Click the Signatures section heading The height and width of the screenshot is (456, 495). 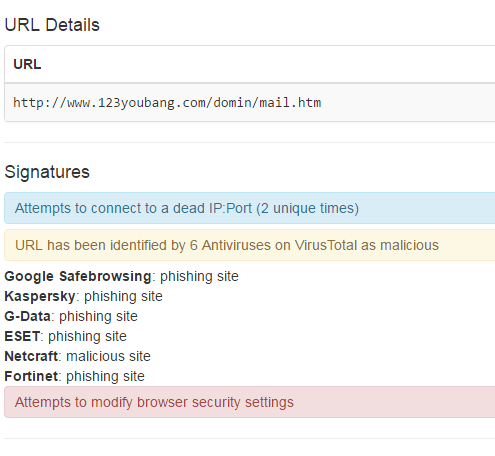(47, 172)
